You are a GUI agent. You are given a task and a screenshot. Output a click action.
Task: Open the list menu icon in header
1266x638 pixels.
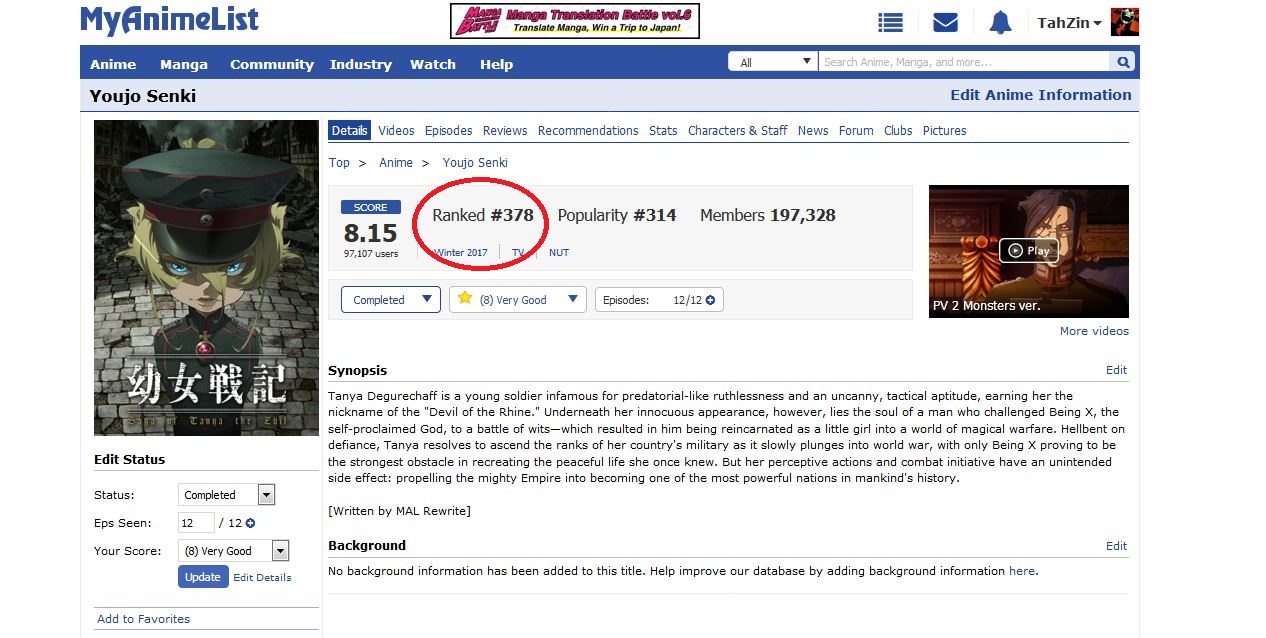(890, 22)
